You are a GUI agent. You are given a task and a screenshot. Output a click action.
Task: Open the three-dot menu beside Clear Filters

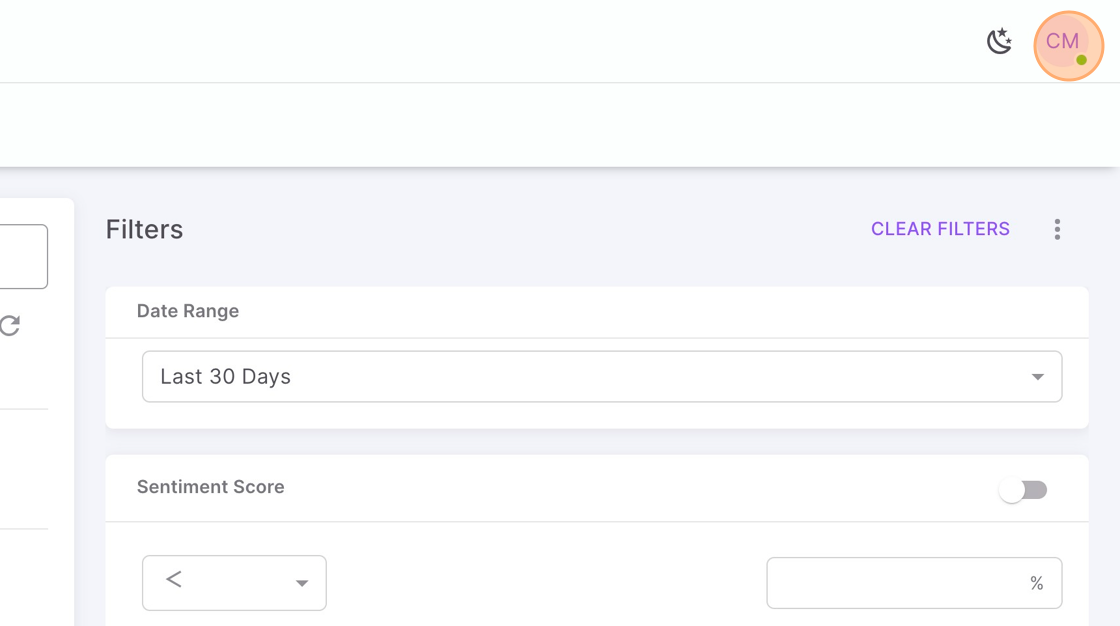point(1057,229)
